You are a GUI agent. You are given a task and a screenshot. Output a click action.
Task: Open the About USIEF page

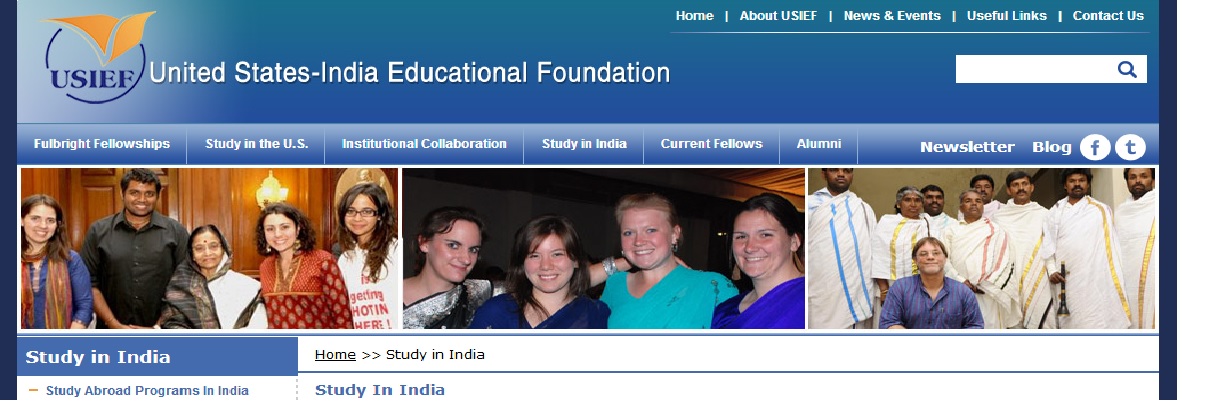(778, 16)
